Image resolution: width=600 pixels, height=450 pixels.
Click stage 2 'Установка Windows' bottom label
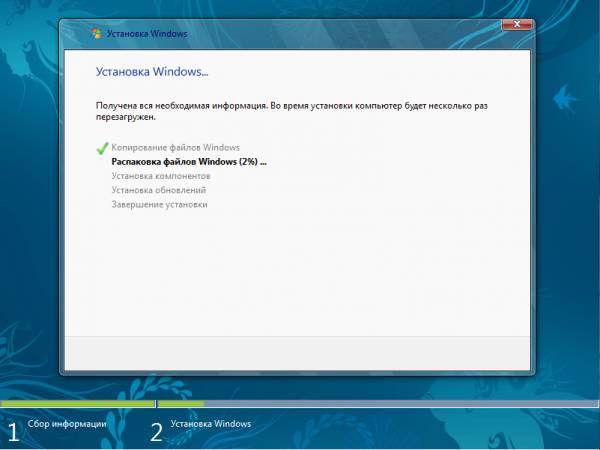click(211, 424)
